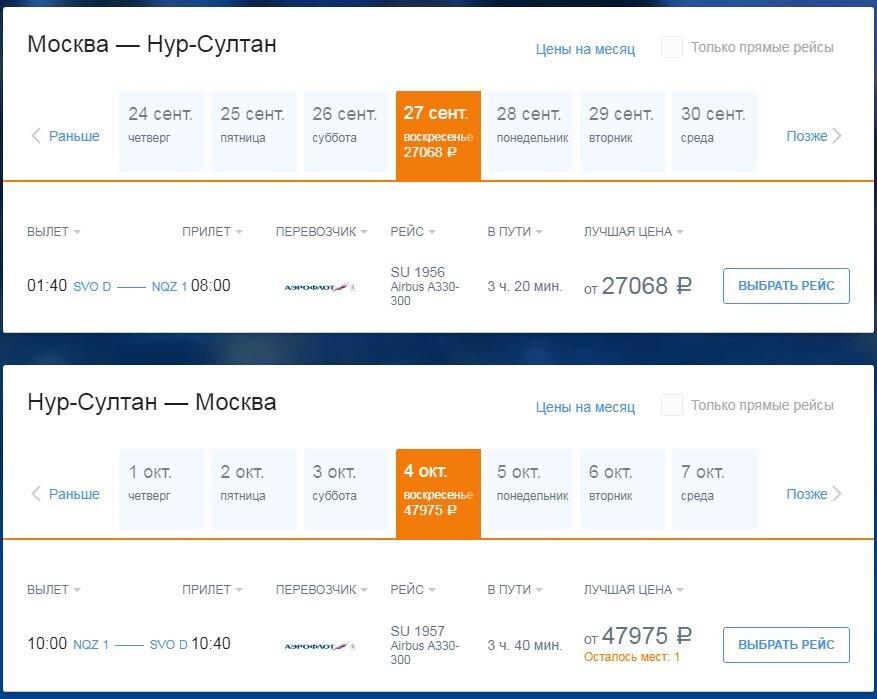Select the 3 окт. суббота date tab
The width and height of the screenshot is (877, 699).
(346, 489)
